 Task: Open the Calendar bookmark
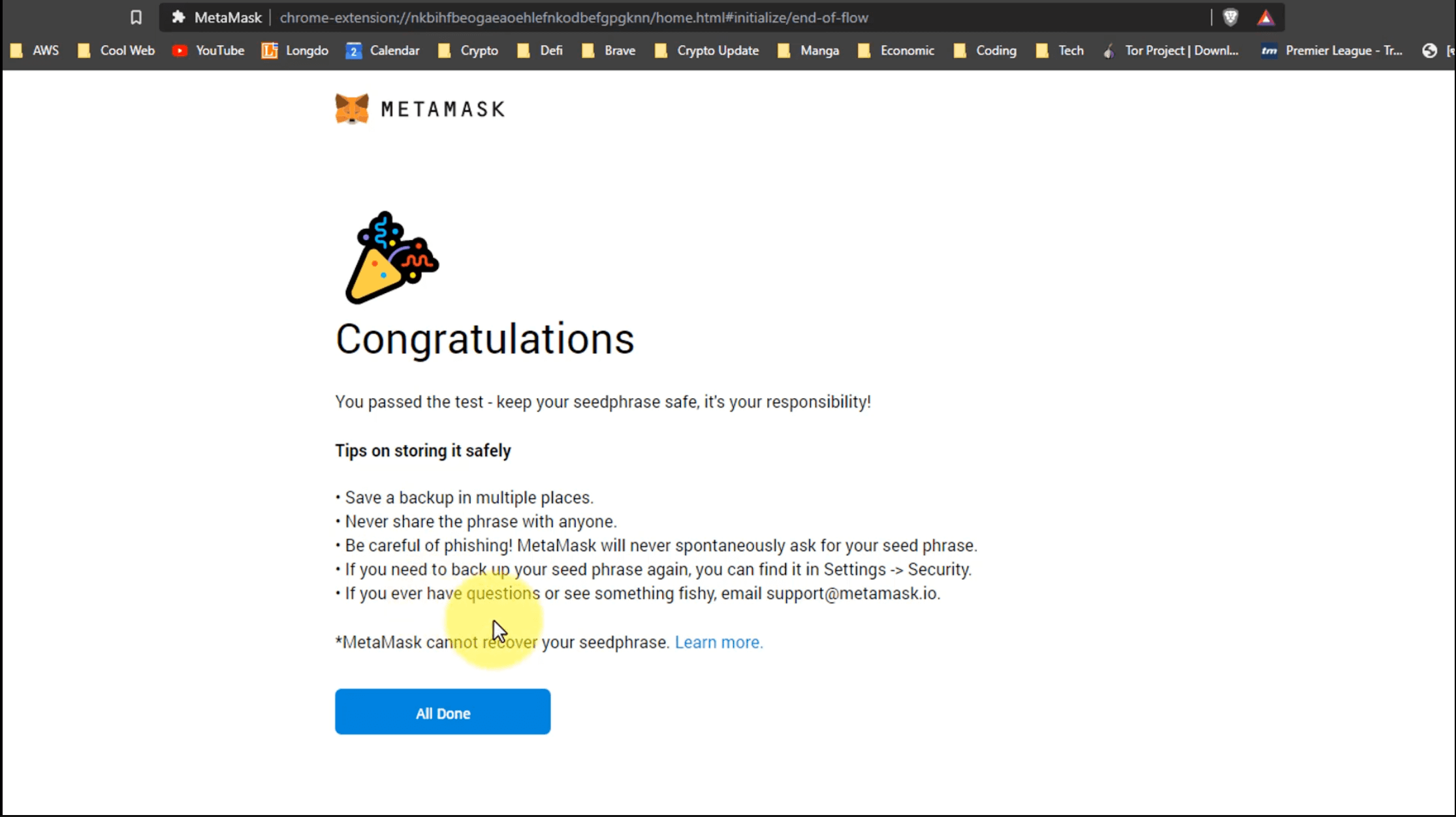pyautogui.click(x=383, y=51)
